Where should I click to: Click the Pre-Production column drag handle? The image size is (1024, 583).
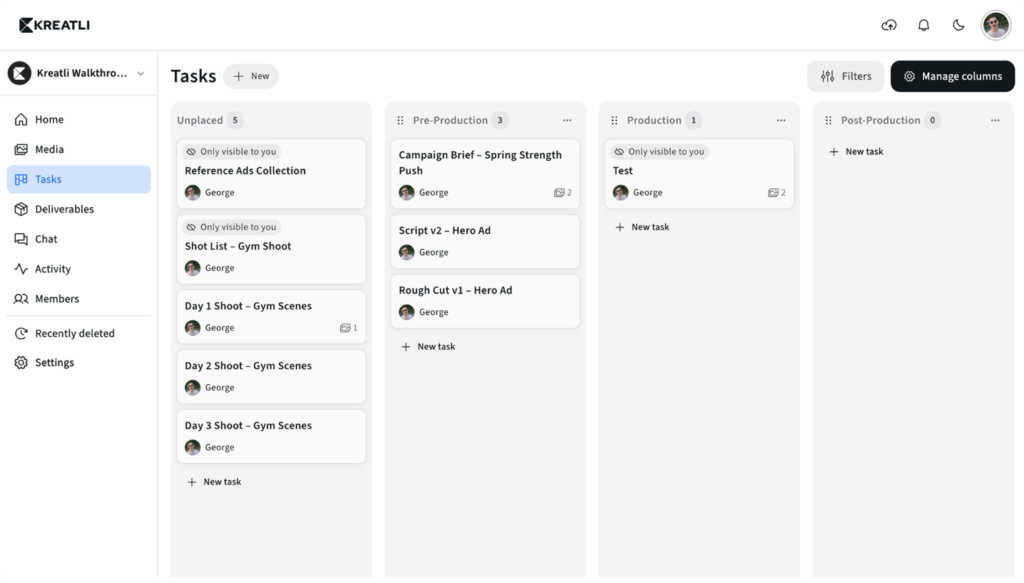(400, 120)
